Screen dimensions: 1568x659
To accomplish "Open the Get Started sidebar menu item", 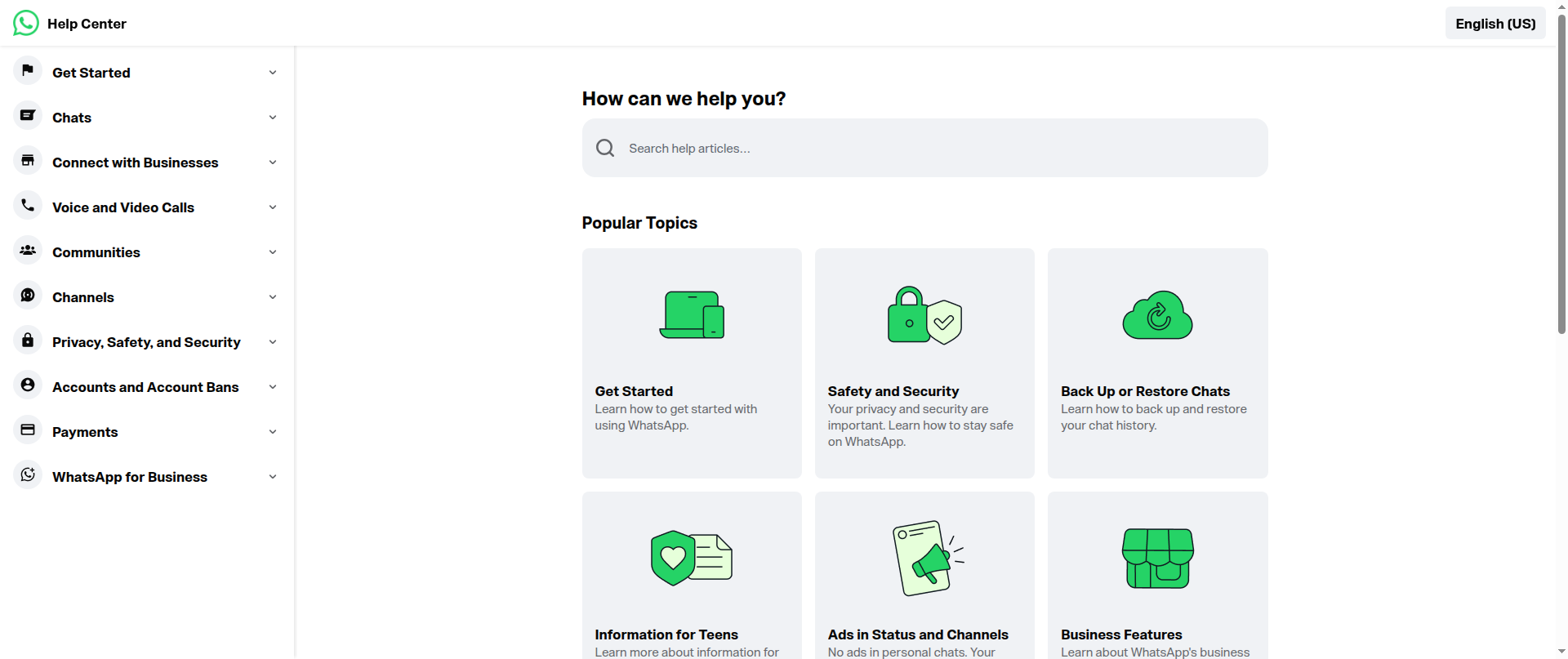I will coord(91,73).
